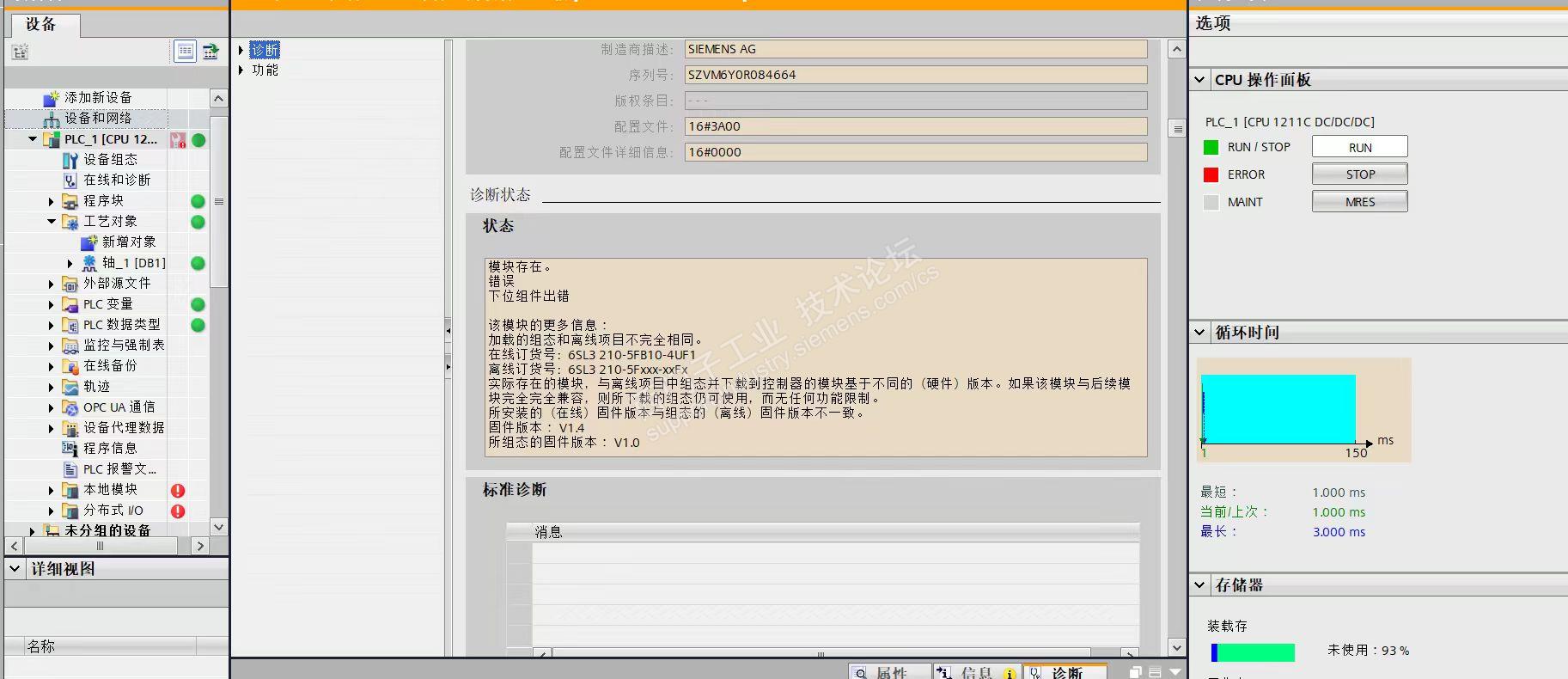
Task: Click the 分布式 I/O folder icon
Action: coord(70,511)
